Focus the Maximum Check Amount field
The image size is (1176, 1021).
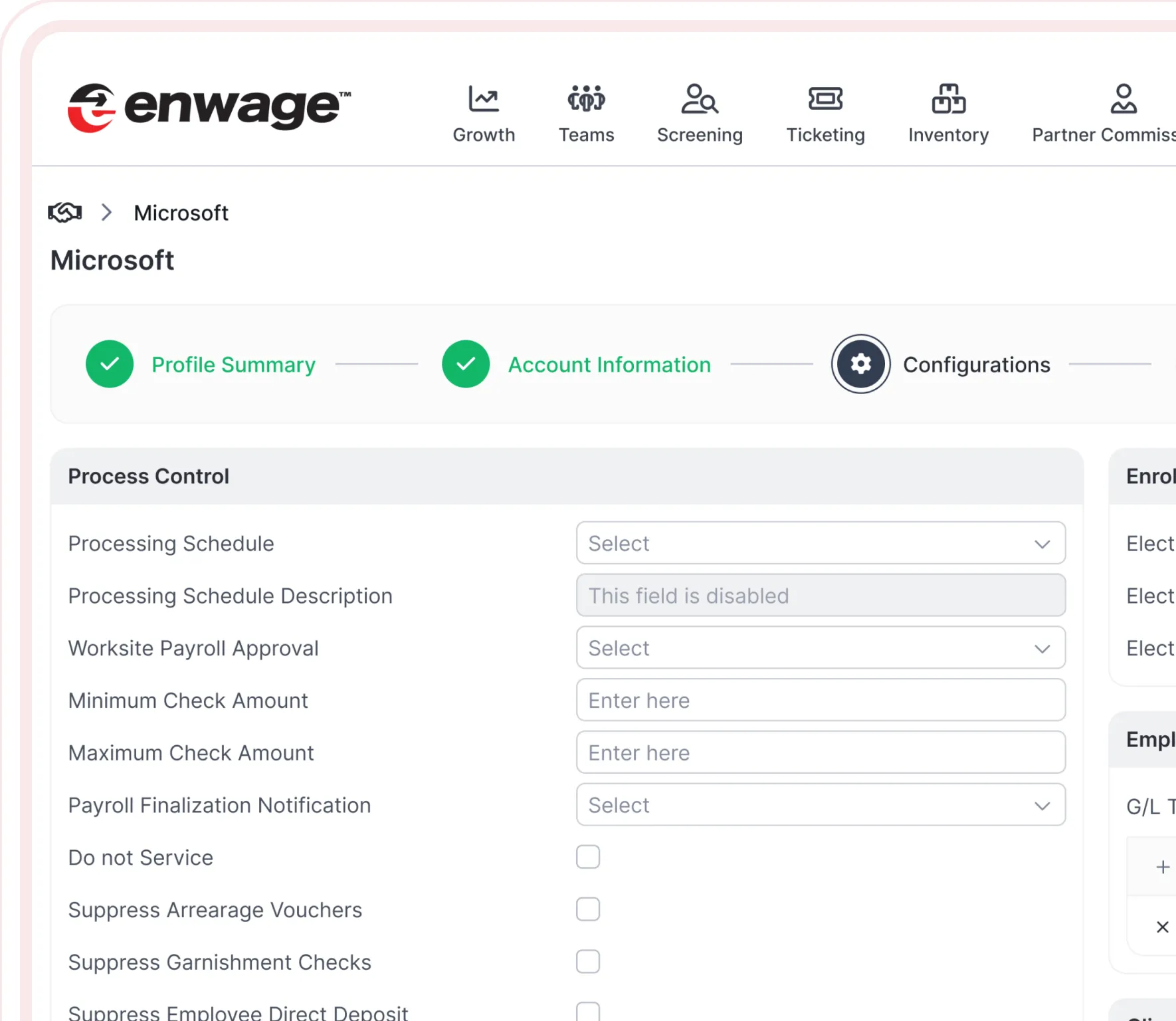click(821, 752)
